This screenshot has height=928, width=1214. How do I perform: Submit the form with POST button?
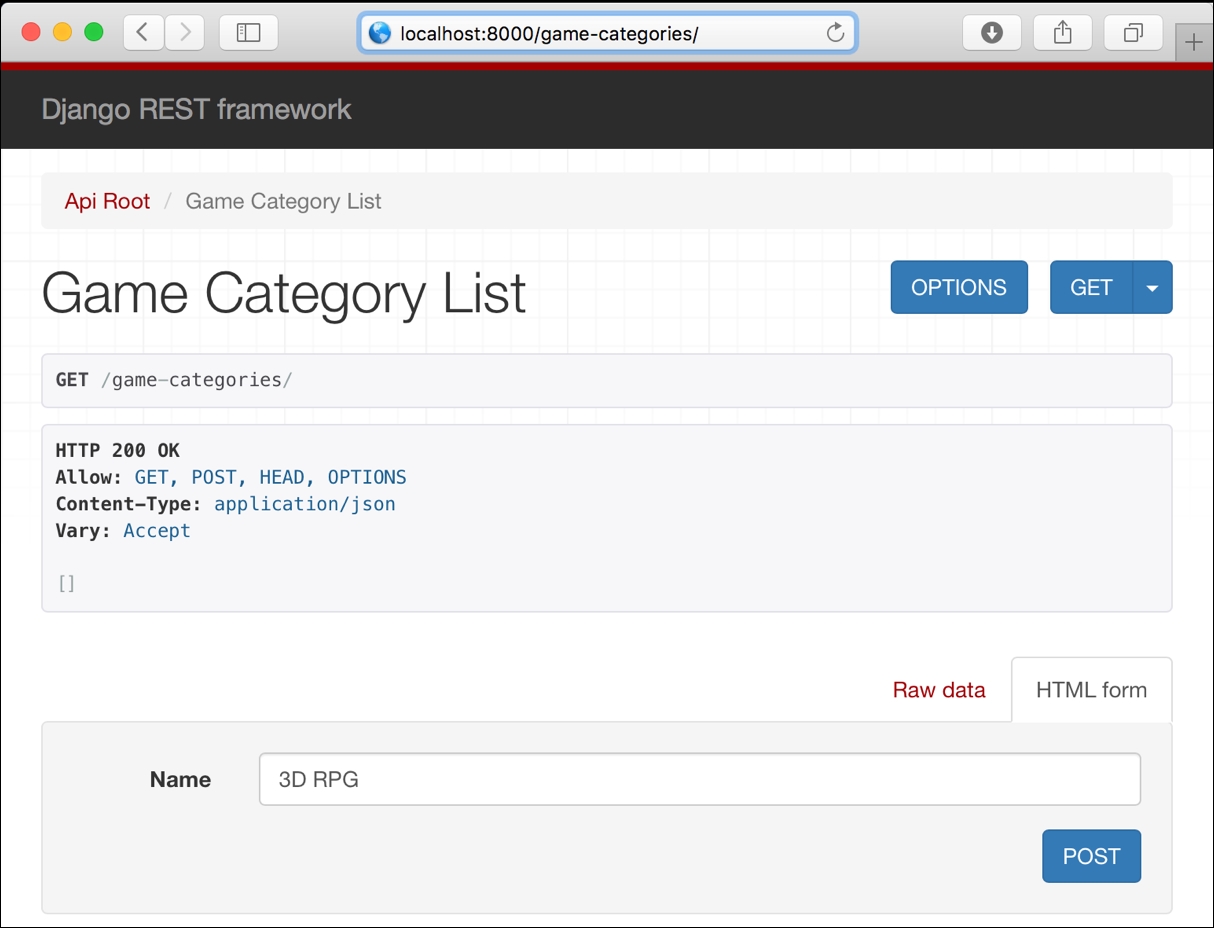click(1091, 856)
